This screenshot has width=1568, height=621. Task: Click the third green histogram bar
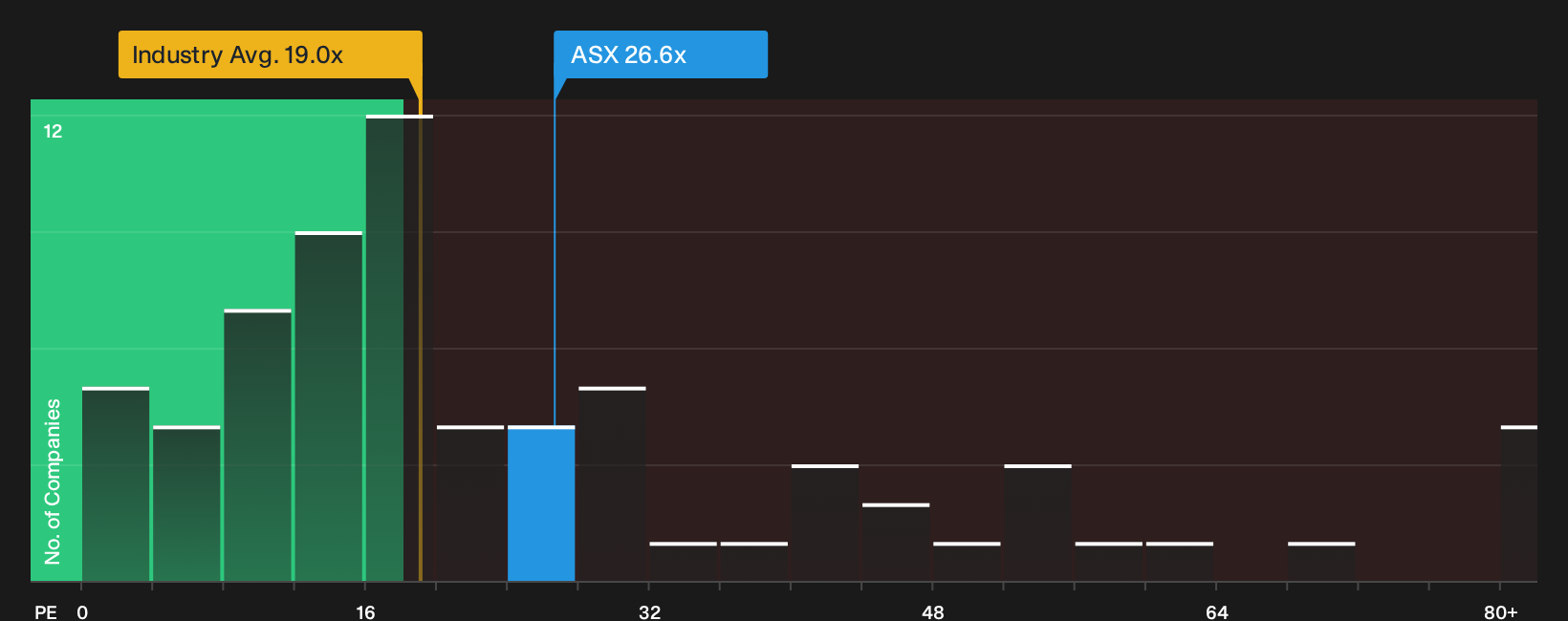[257, 445]
